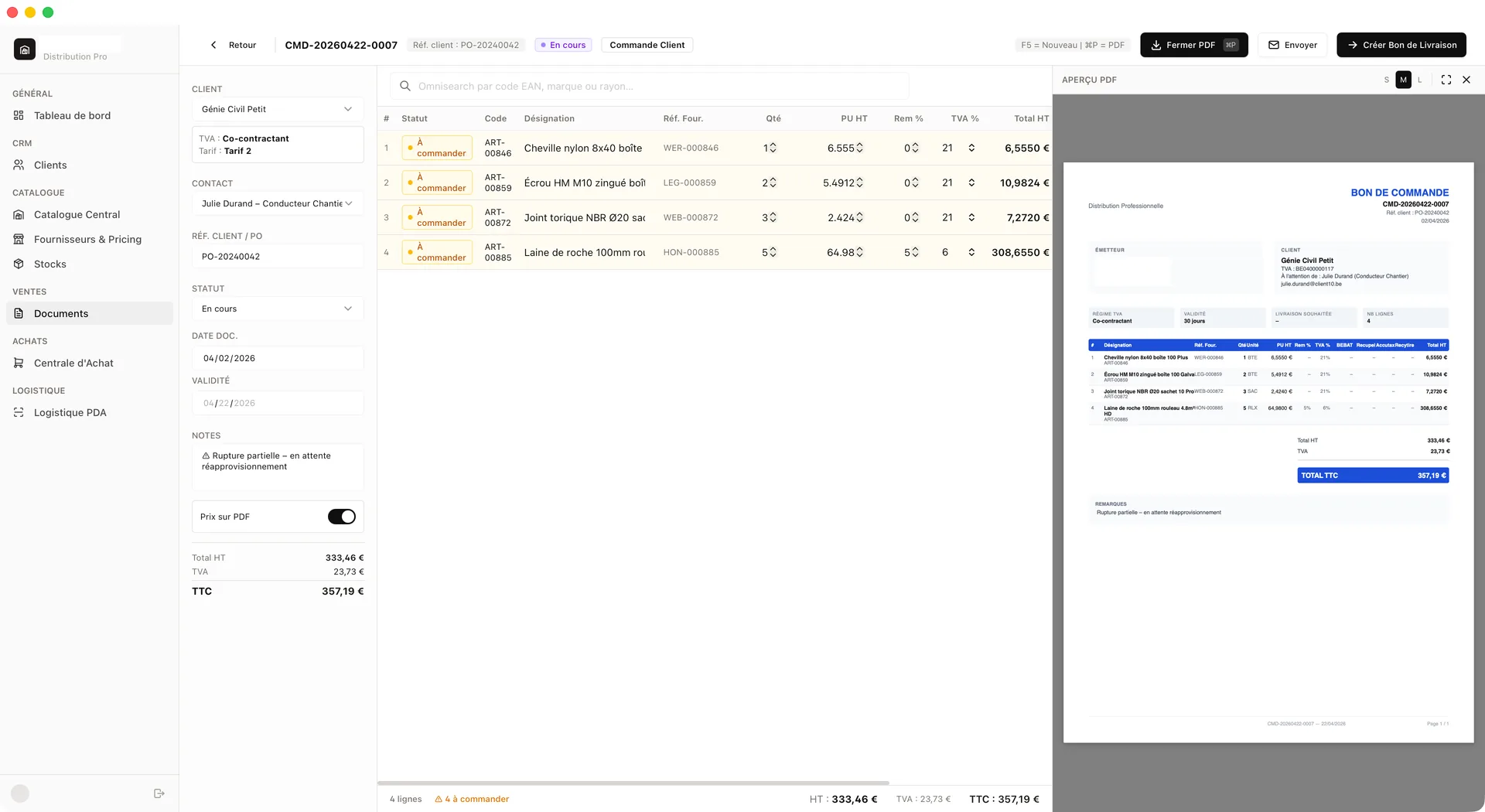This screenshot has width=1485, height=812.
Task: Click the Créer Bon de Livraison button
Action: pyautogui.click(x=1401, y=45)
